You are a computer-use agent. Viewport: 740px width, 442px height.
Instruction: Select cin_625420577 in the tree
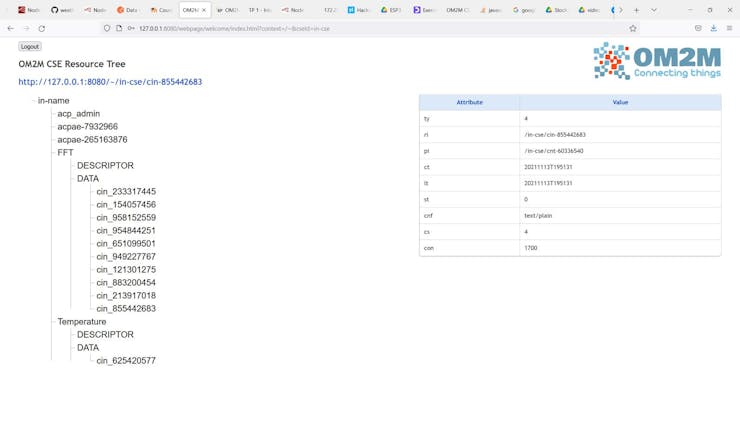pos(126,360)
